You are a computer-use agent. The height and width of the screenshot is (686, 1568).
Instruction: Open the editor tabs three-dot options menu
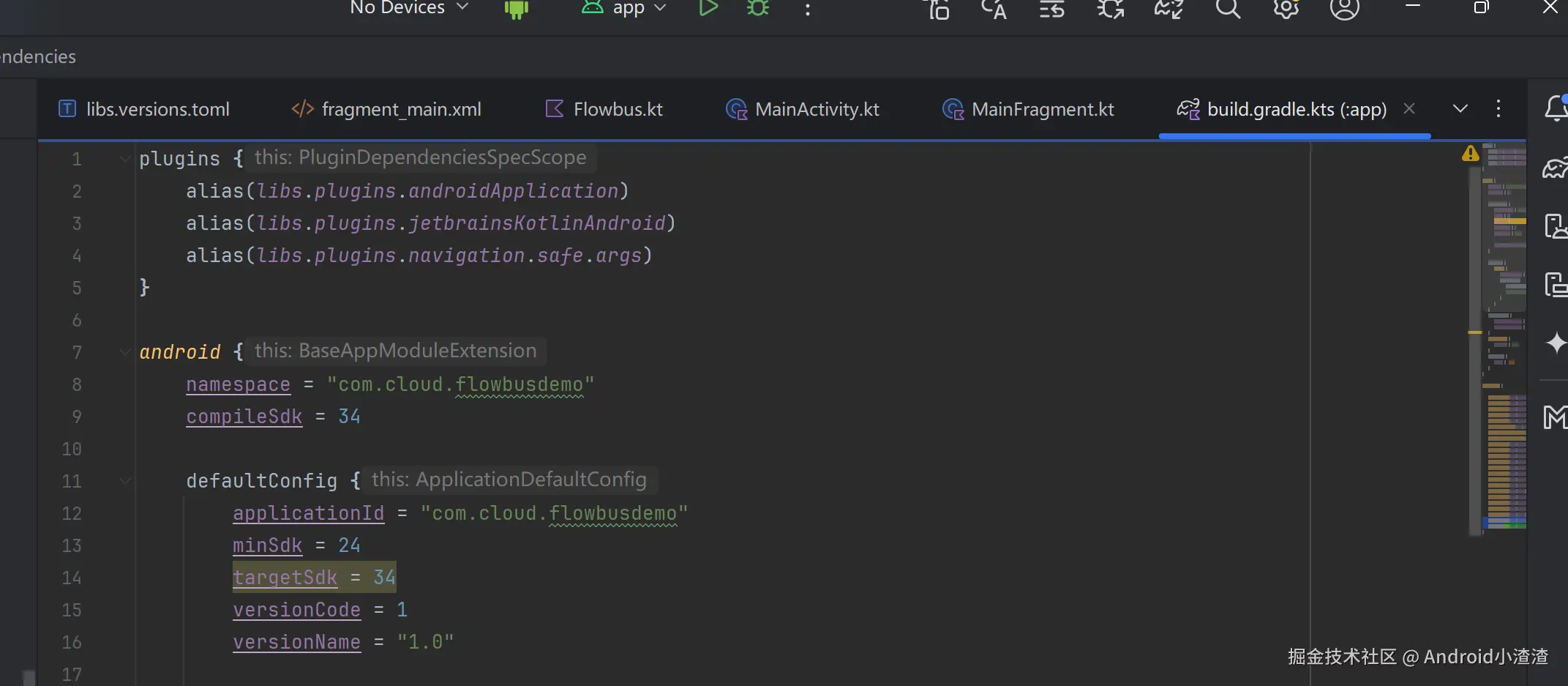point(1498,109)
